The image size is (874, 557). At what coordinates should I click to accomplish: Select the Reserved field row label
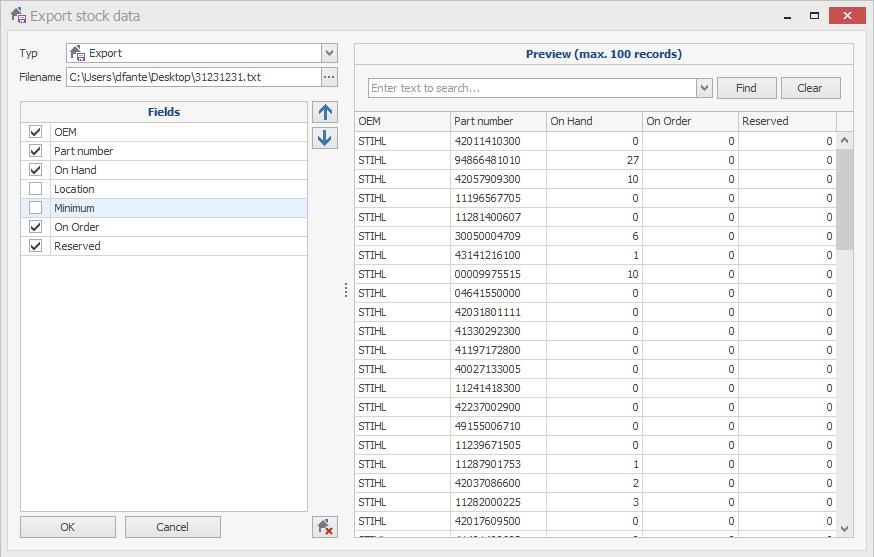77,246
